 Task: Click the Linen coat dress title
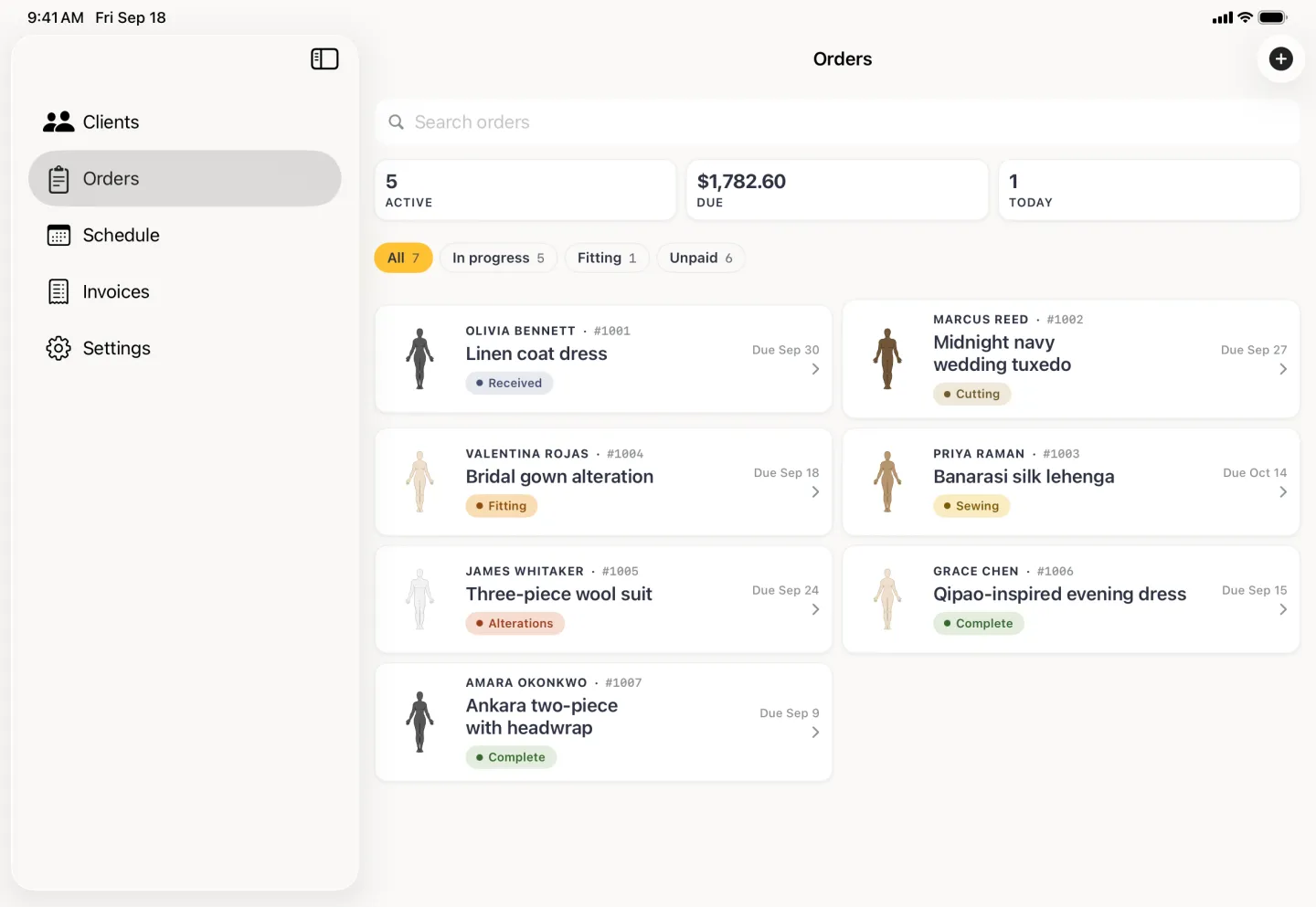pyautogui.click(x=536, y=354)
